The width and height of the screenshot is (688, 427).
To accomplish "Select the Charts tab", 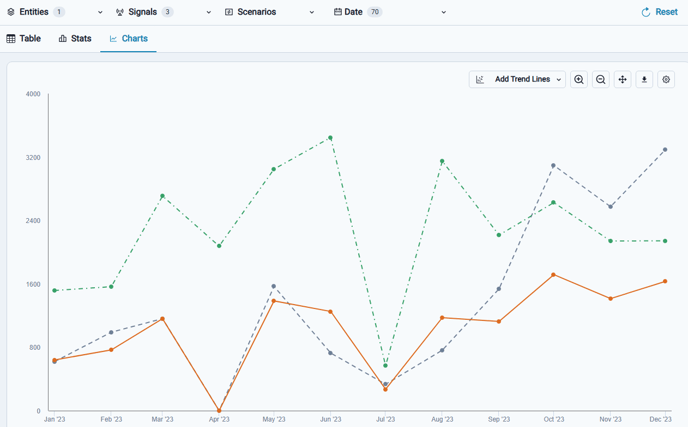I will pos(128,38).
